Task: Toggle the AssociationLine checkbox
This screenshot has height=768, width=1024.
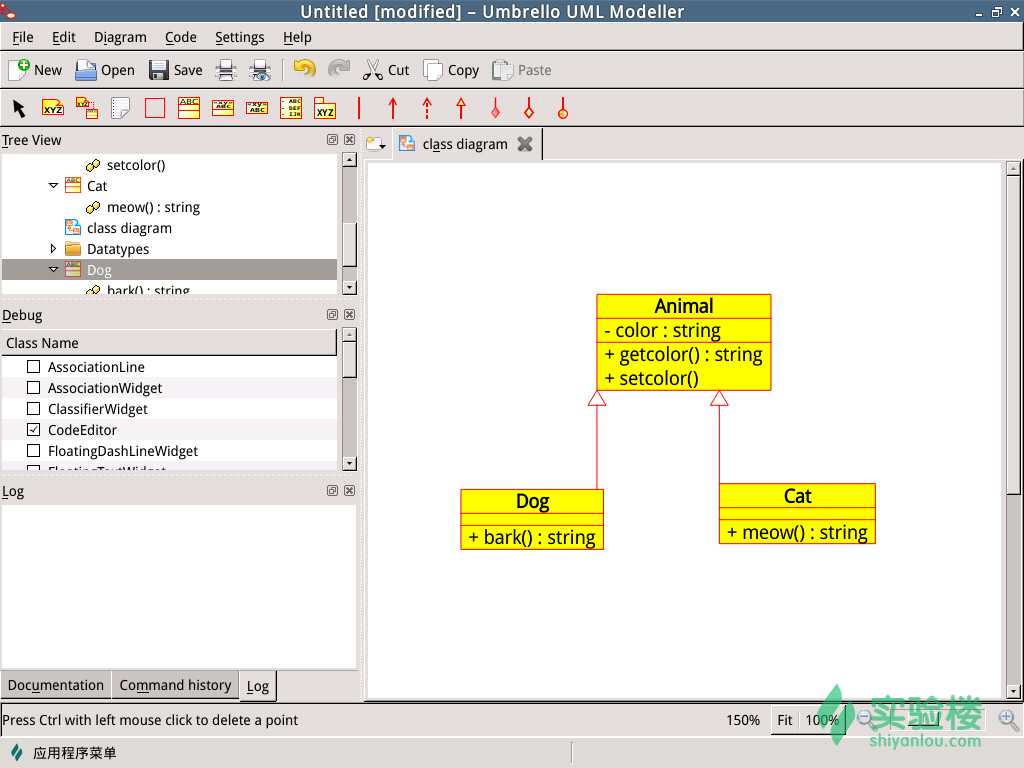Action: click(x=33, y=366)
